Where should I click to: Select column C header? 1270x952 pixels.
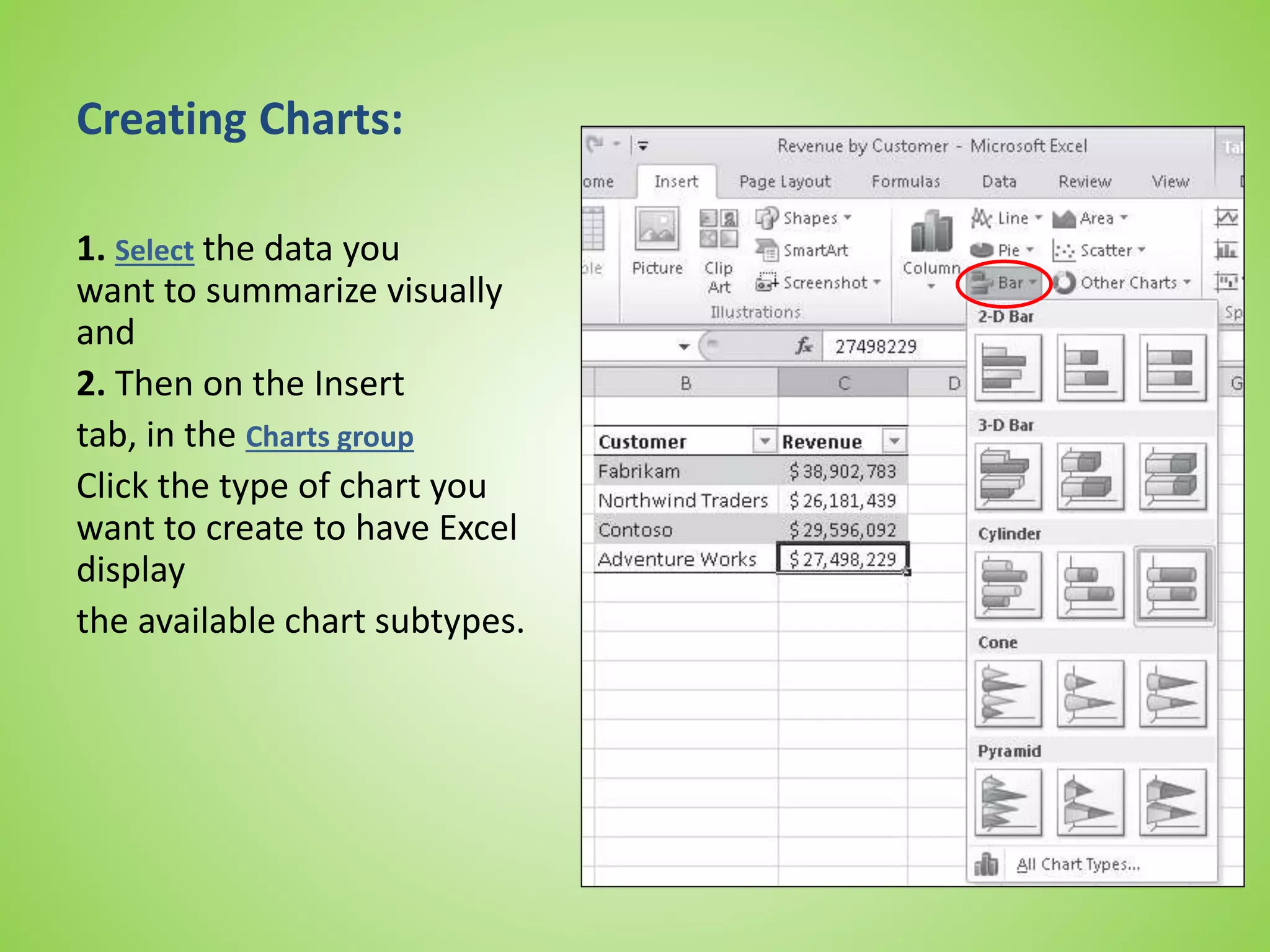click(843, 383)
